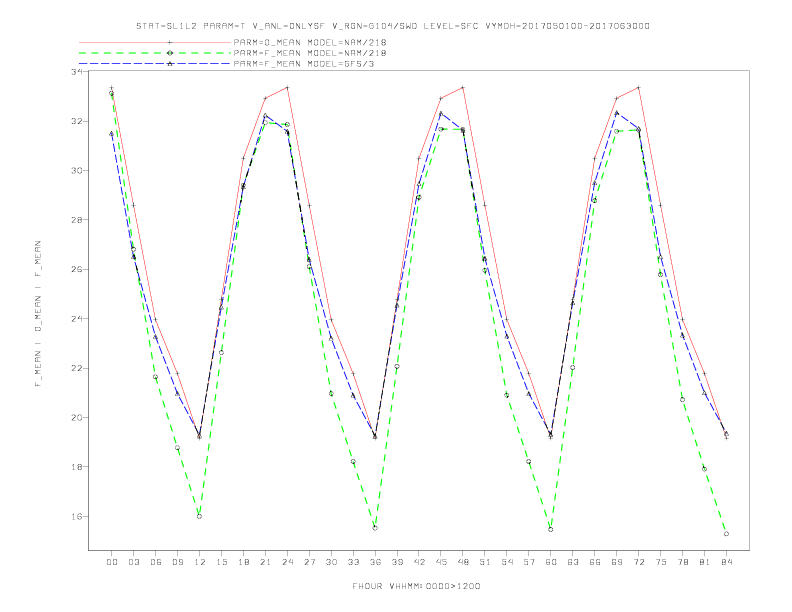
Task: Click x-axis forecast hour label 66
Action: tap(595, 562)
